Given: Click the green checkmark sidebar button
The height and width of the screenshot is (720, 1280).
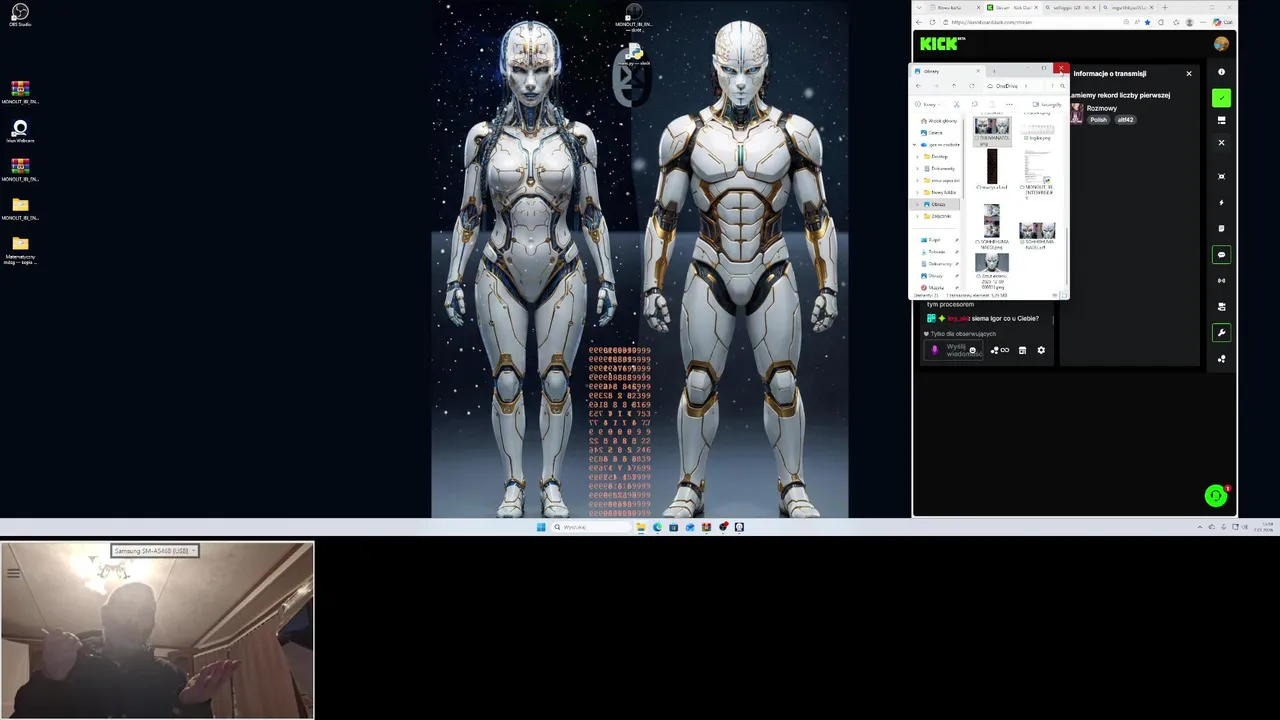Looking at the screenshot, I should (1221, 98).
